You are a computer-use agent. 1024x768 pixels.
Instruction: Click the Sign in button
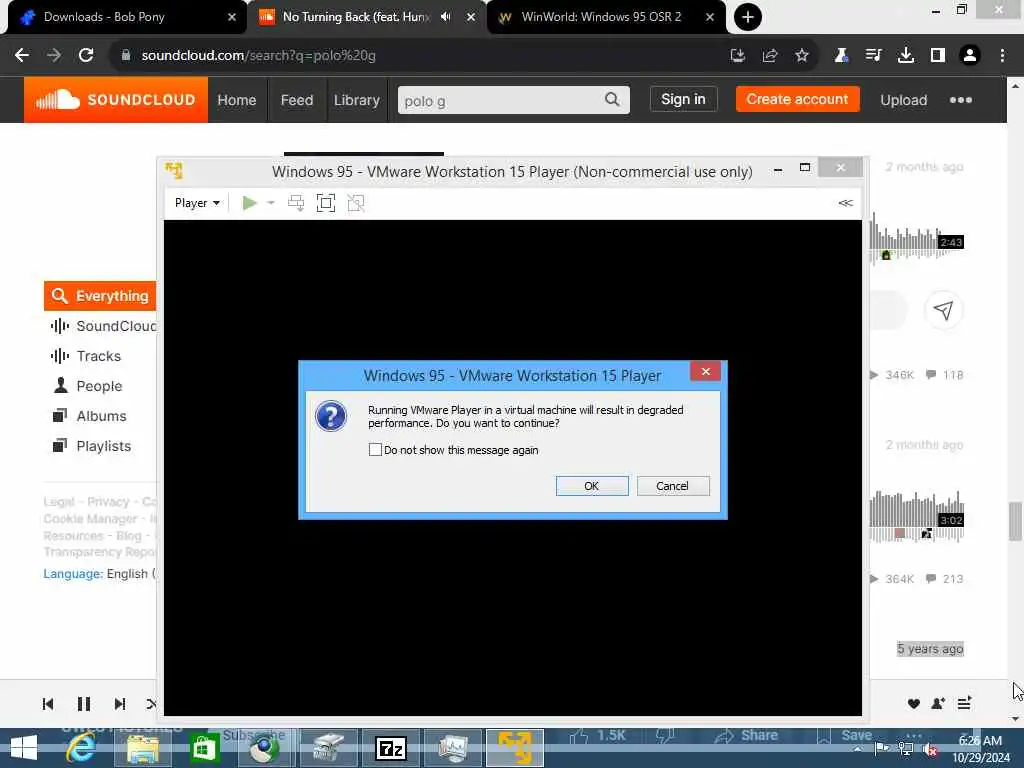tap(683, 99)
